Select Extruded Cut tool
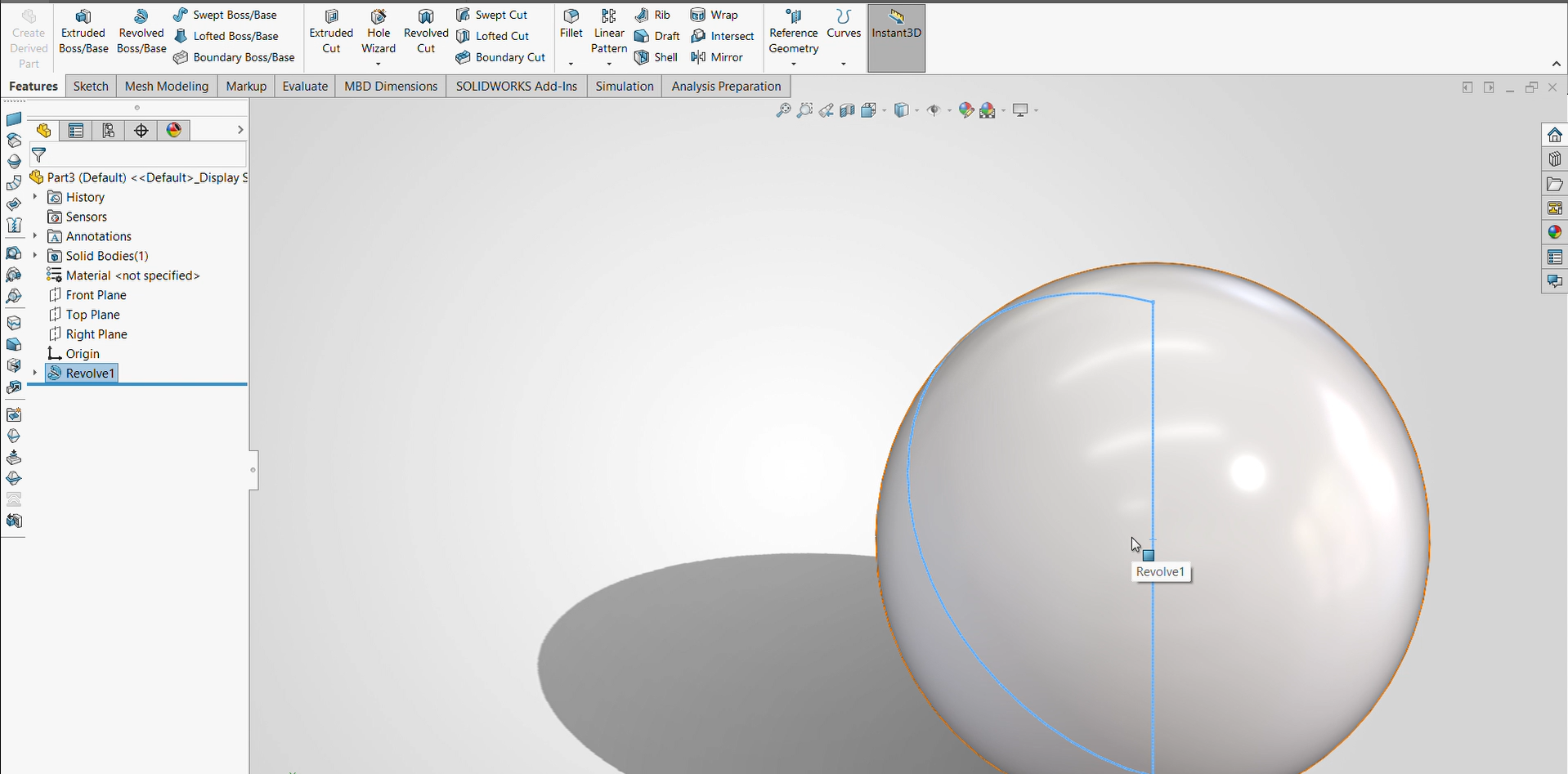 coord(331,33)
